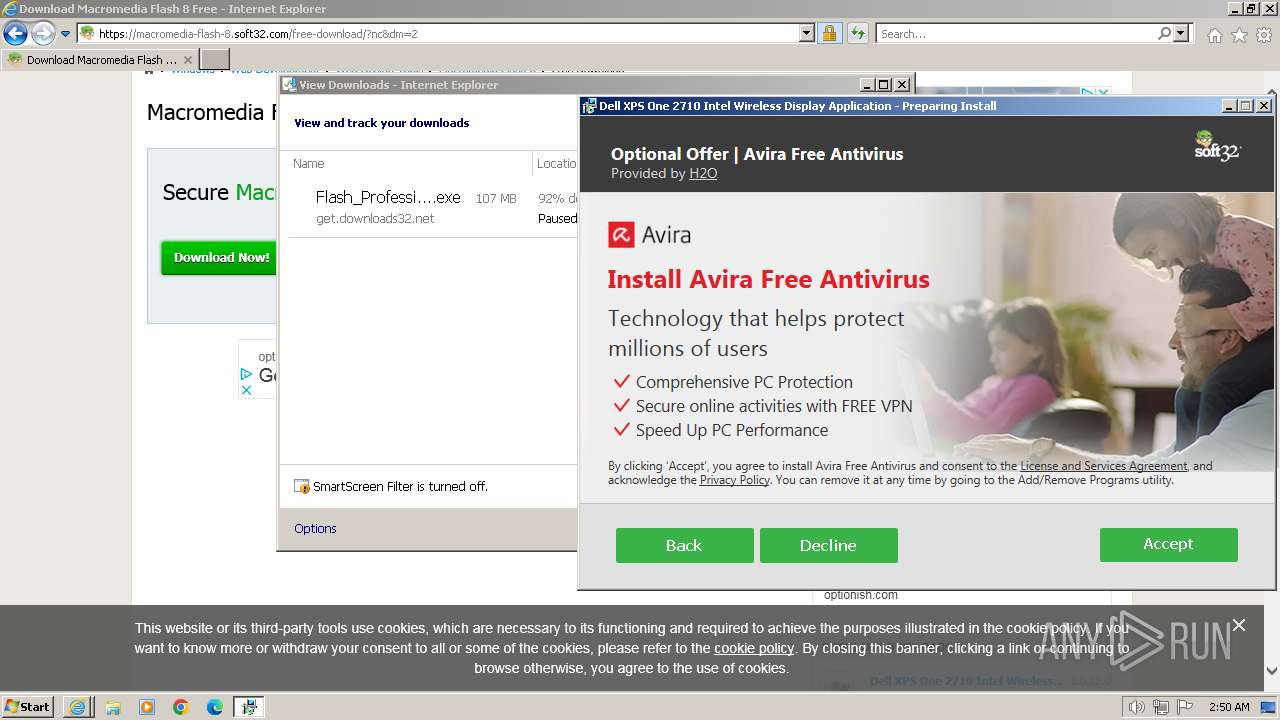The width and height of the screenshot is (1280, 720).
Task: Open the Favorites star icon
Action: point(1239,35)
